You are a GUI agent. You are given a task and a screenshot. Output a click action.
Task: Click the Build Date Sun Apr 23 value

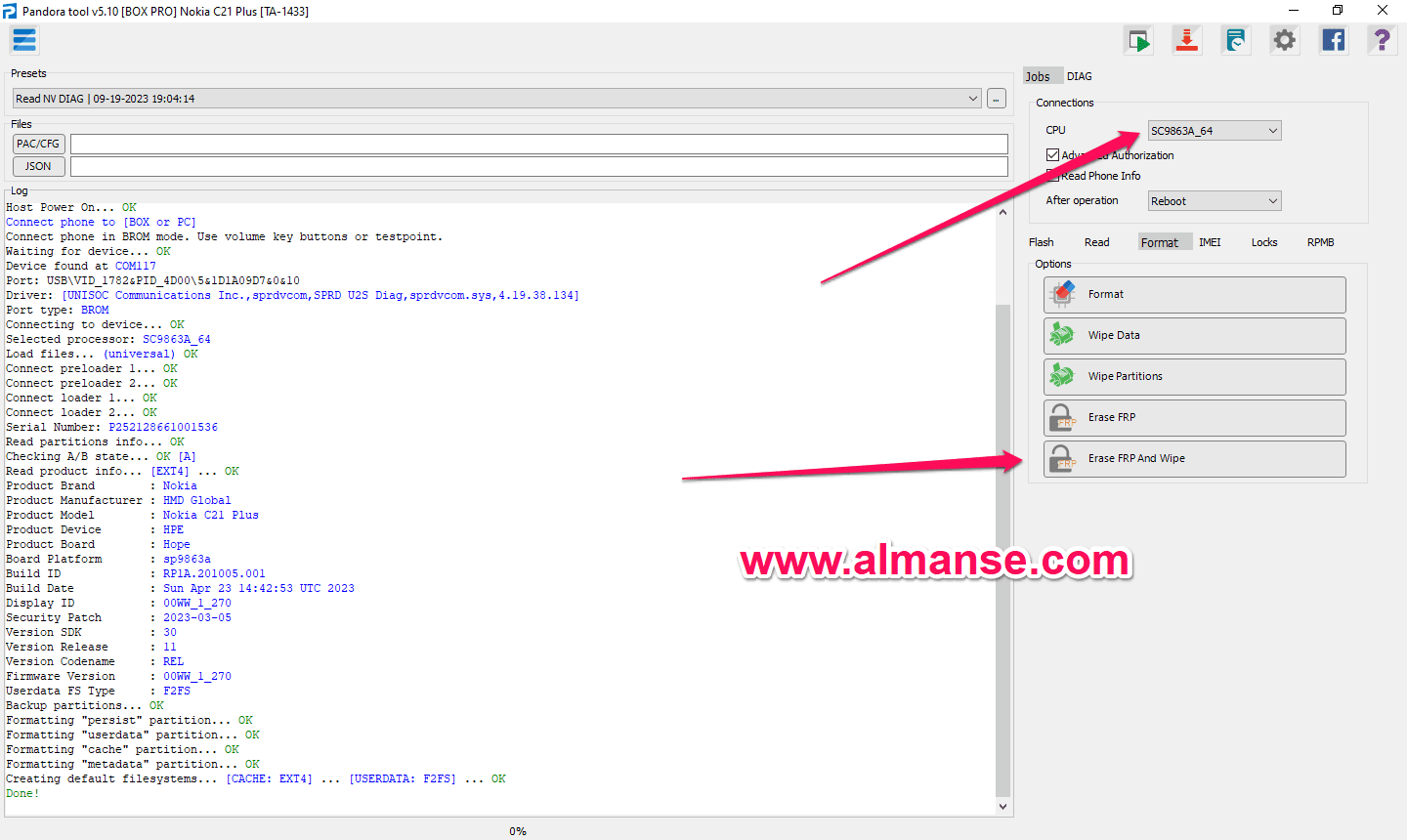(x=259, y=588)
